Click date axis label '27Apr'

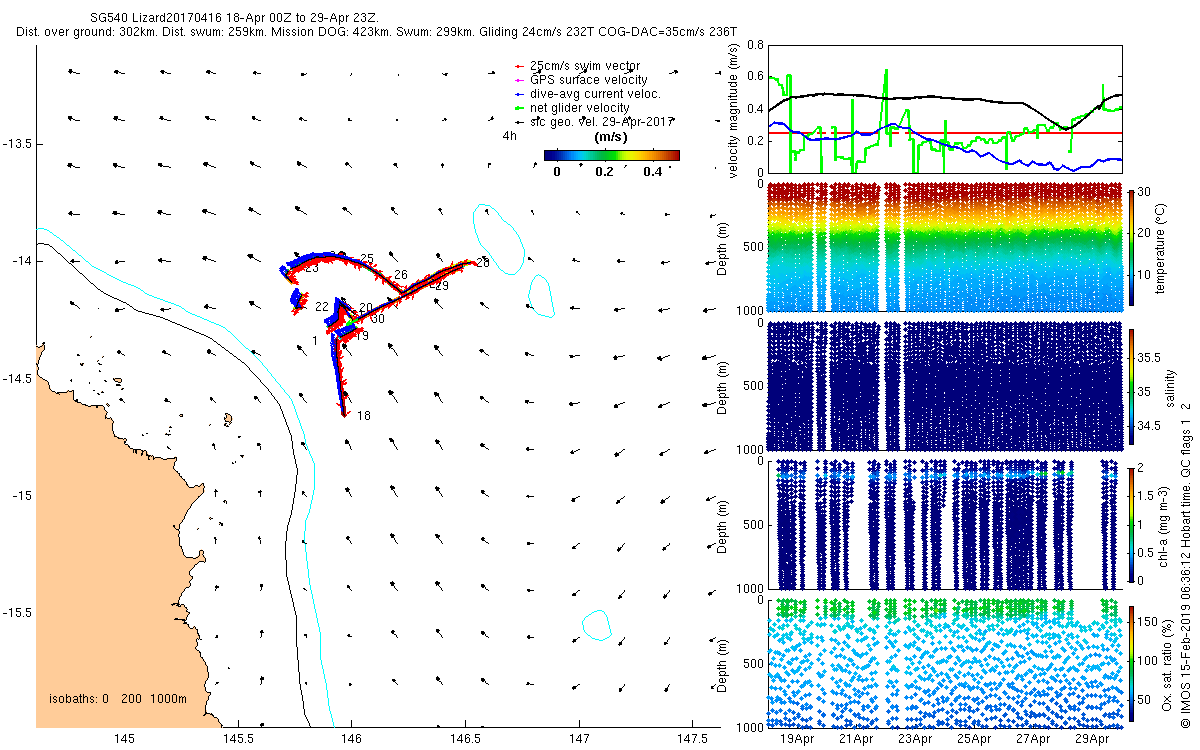click(1034, 740)
